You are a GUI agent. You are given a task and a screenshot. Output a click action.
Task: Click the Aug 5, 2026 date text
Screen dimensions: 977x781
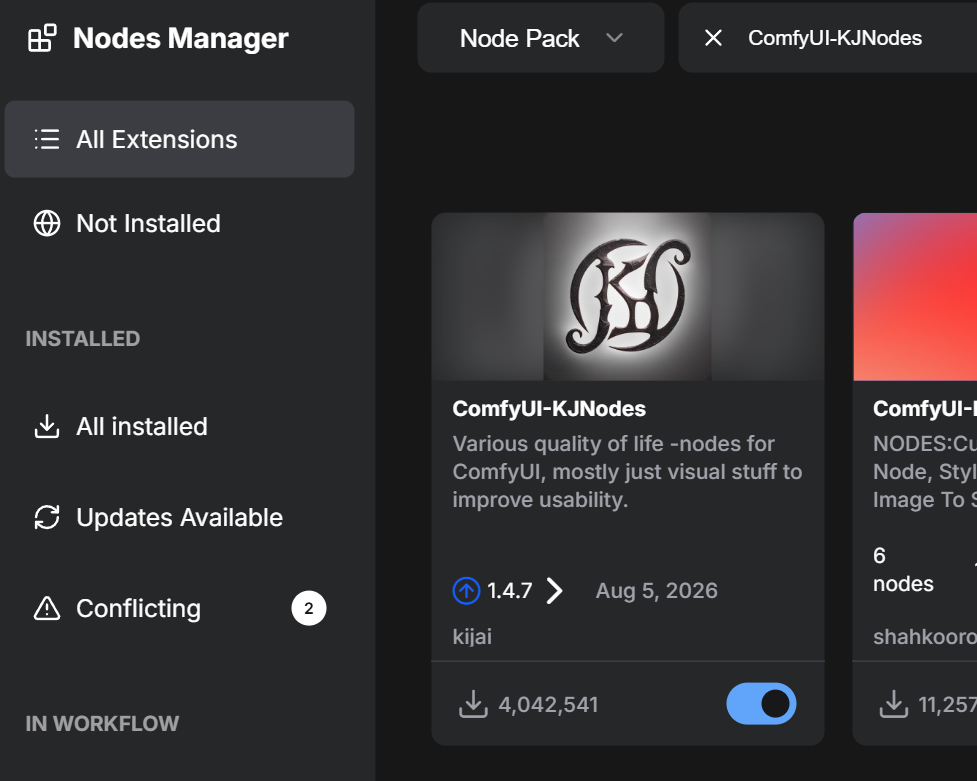point(657,590)
